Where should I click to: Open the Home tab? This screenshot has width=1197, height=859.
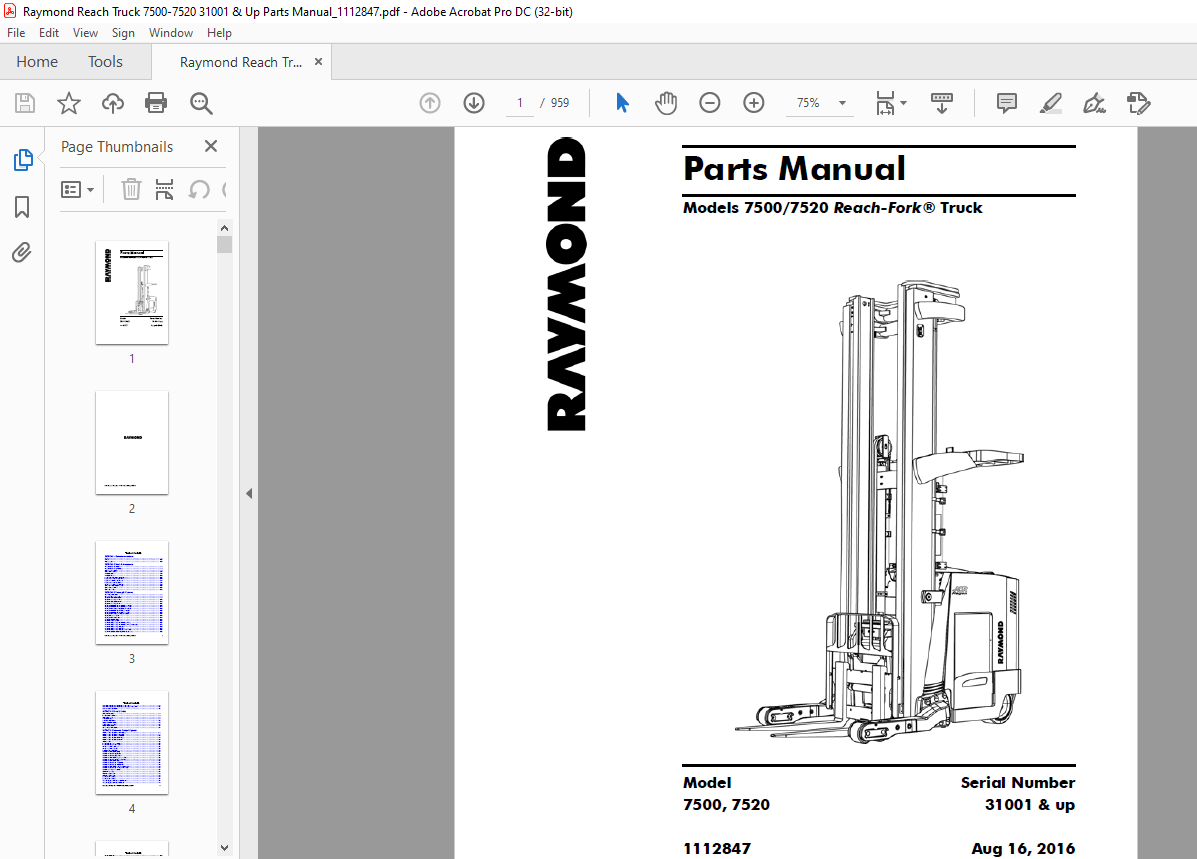37,62
